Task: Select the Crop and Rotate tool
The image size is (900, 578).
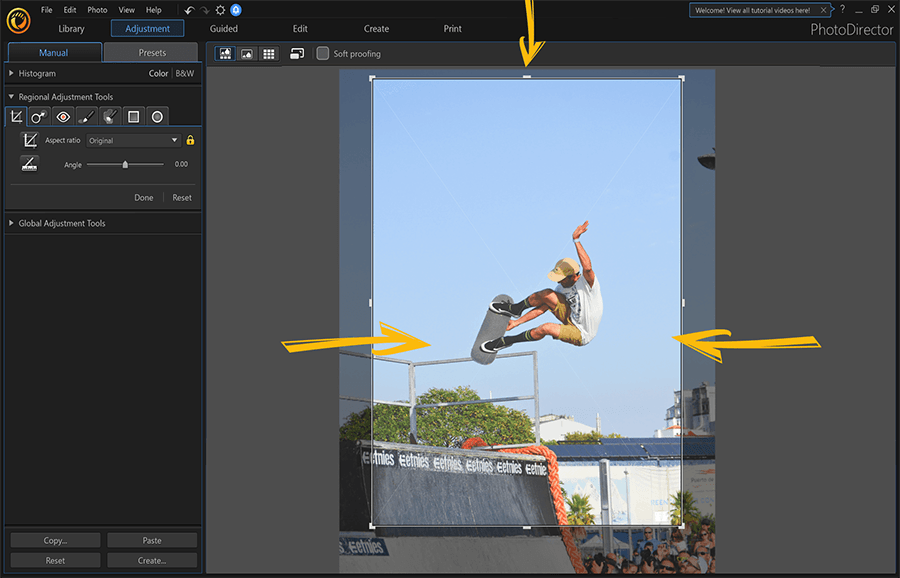Action: pyautogui.click(x=16, y=116)
